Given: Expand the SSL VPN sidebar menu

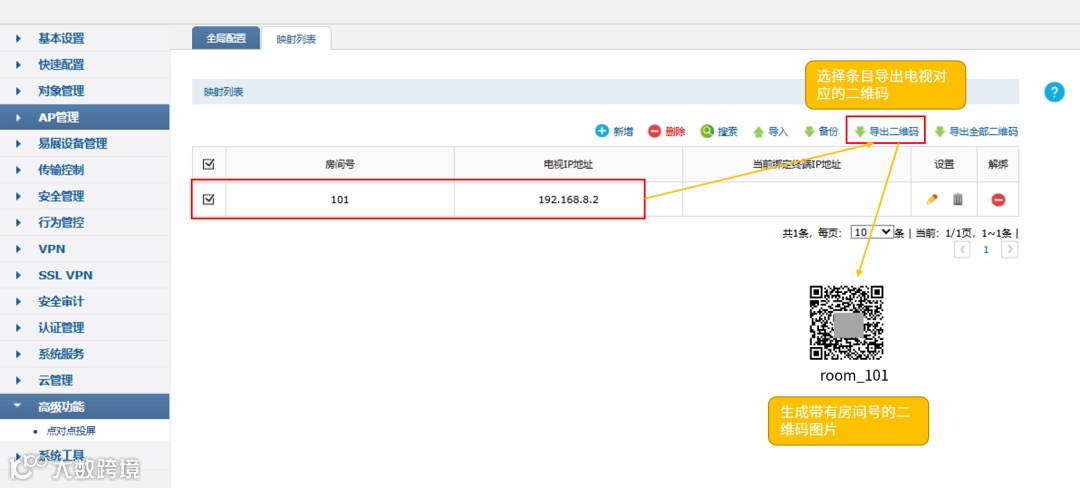Looking at the screenshot, I should pyautogui.click(x=85, y=275).
